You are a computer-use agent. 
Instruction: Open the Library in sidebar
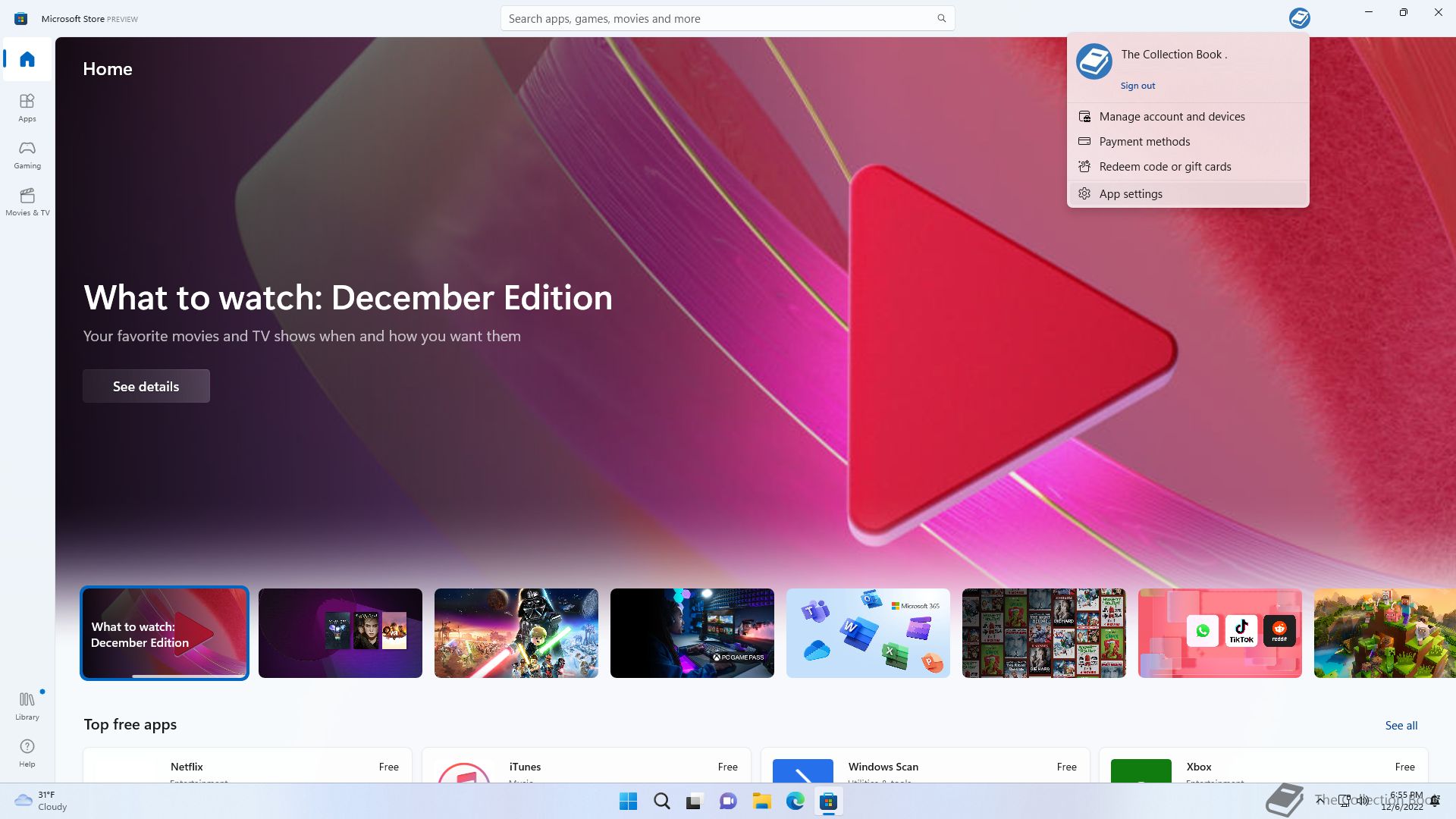(x=27, y=706)
